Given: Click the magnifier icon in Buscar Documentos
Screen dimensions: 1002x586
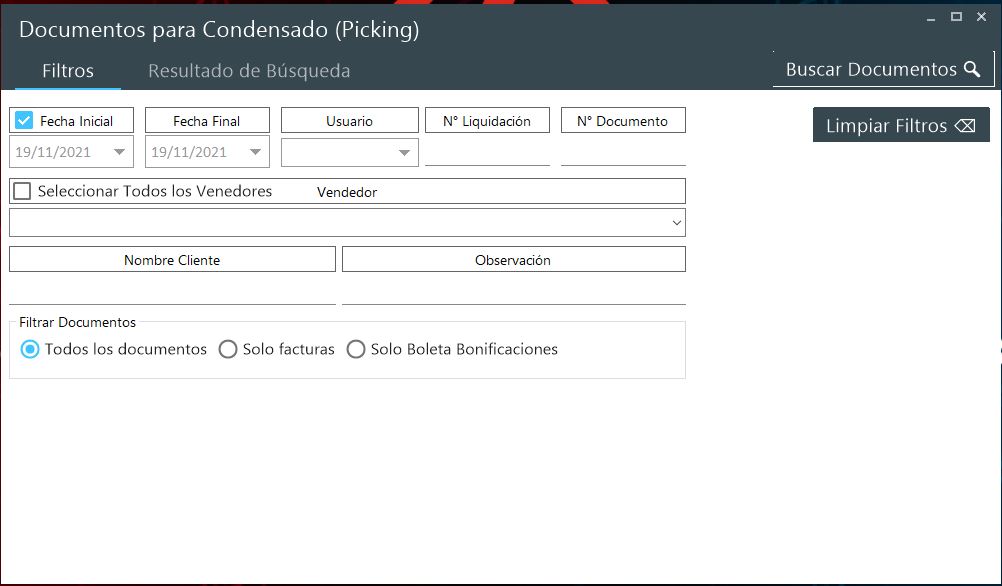Looking at the screenshot, I should pos(972,69).
